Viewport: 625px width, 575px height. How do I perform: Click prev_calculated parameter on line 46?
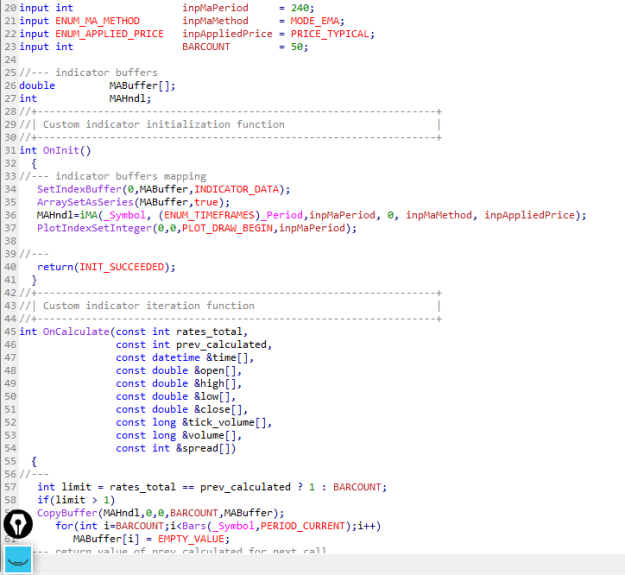tap(221, 345)
